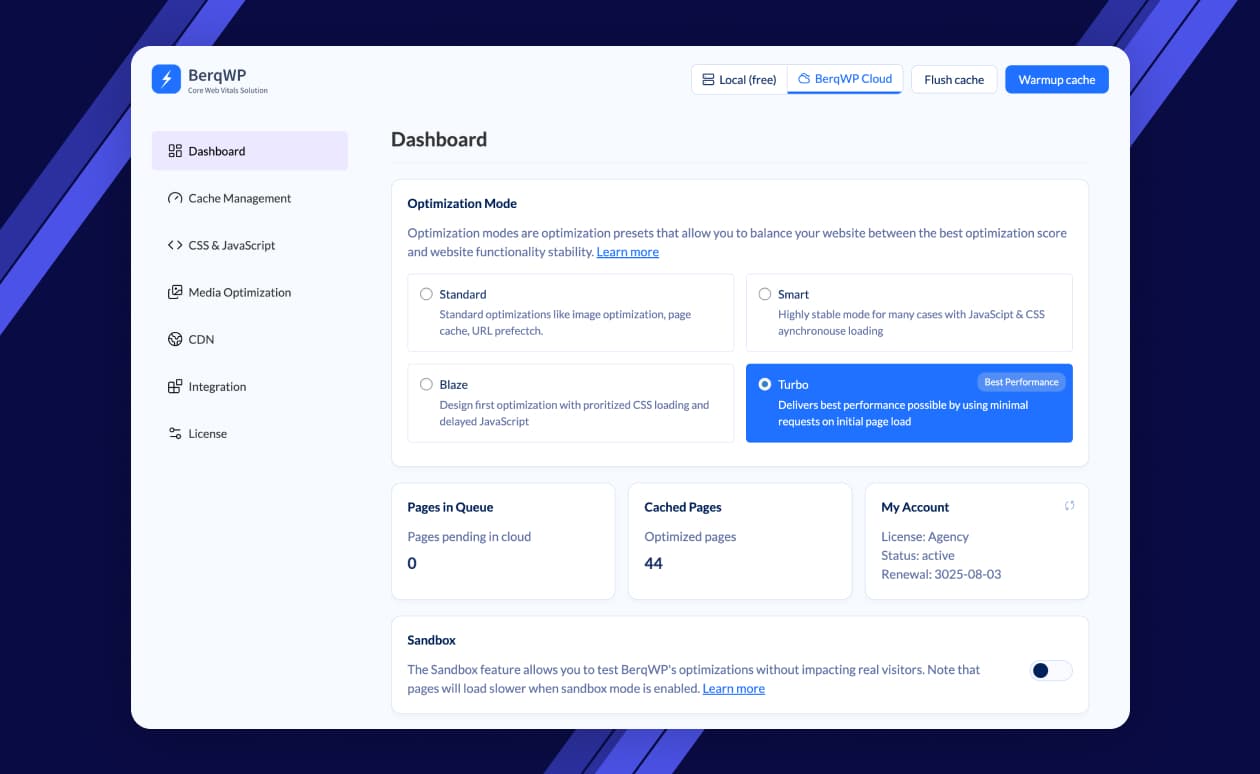Open Media Optimization in the sidebar

pyautogui.click(x=250, y=292)
